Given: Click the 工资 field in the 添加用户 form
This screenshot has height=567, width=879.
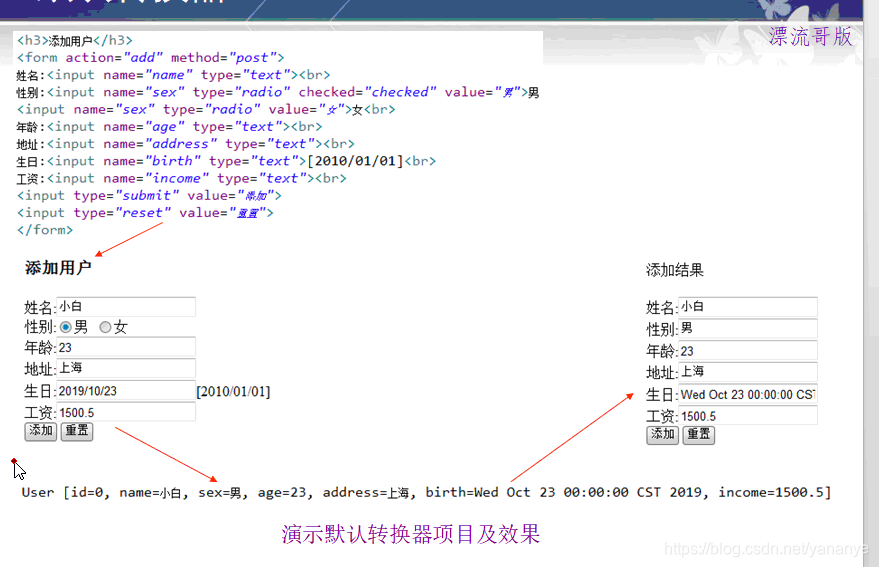Looking at the screenshot, I should 126,412.
